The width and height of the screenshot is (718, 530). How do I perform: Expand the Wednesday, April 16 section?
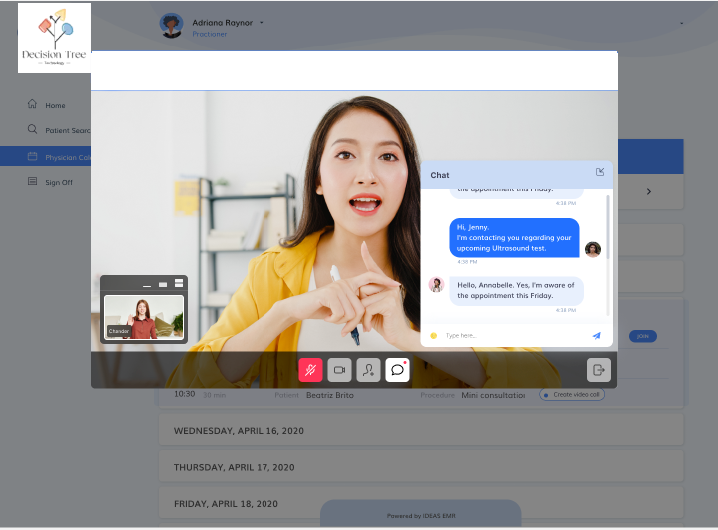420,430
